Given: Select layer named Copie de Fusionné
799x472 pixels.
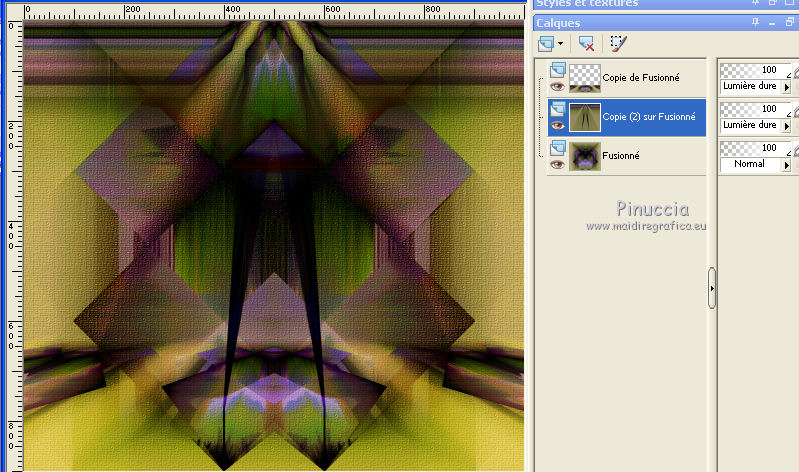Looking at the screenshot, I should [x=641, y=77].
